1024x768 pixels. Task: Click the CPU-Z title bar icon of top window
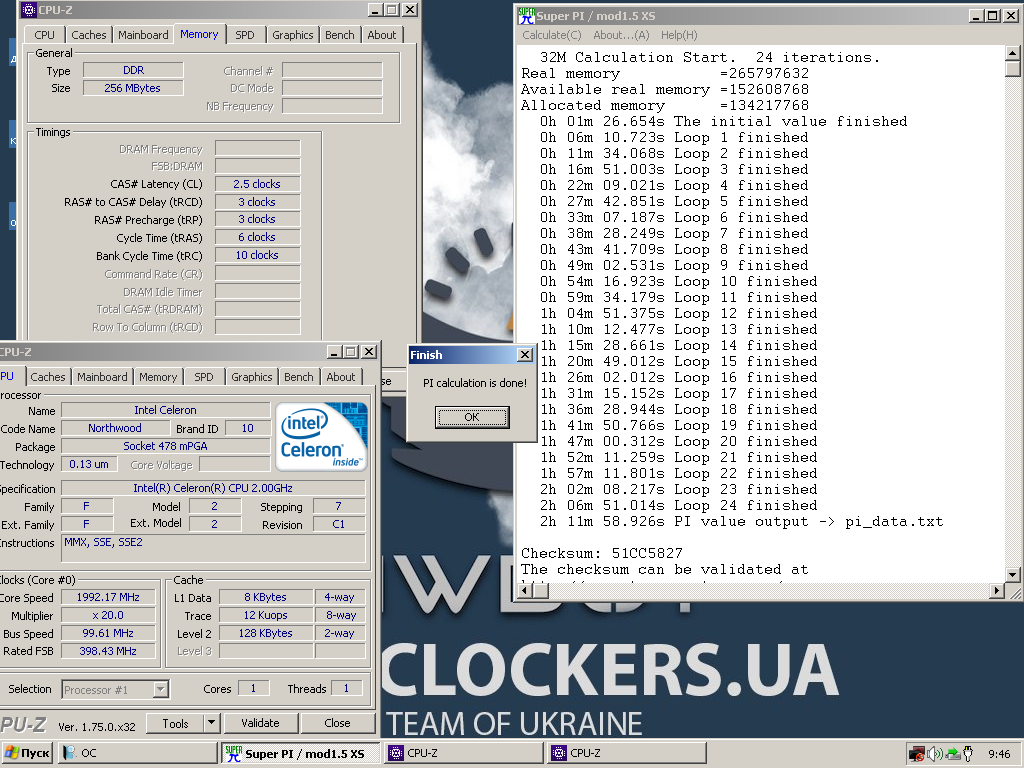[x=29, y=10]
